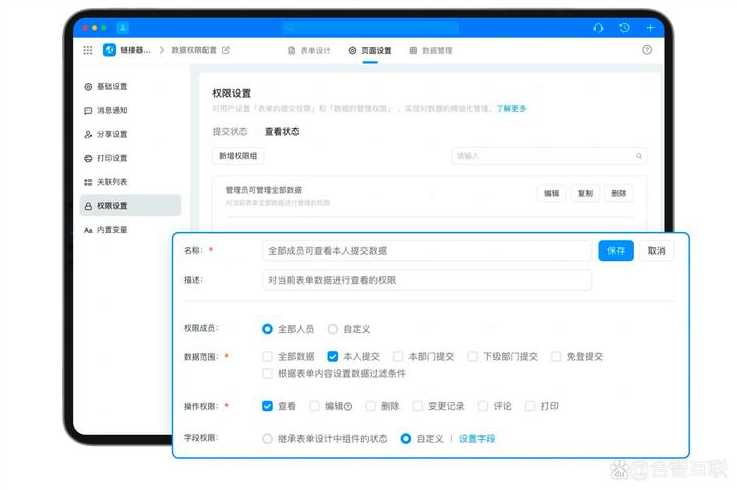The height and width of the screenshot is (490, 737).
Task: Select 自定义 radio for 字段权限
Action: point(406,439)
